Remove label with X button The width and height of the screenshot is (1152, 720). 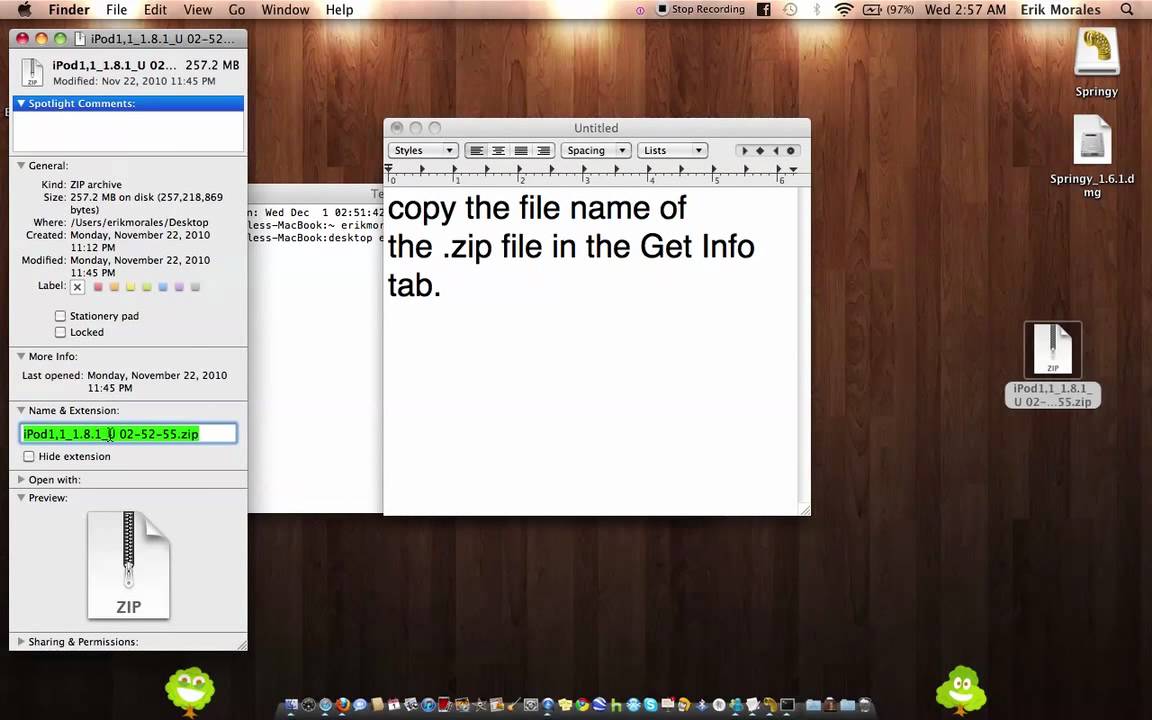click(77, 287)
